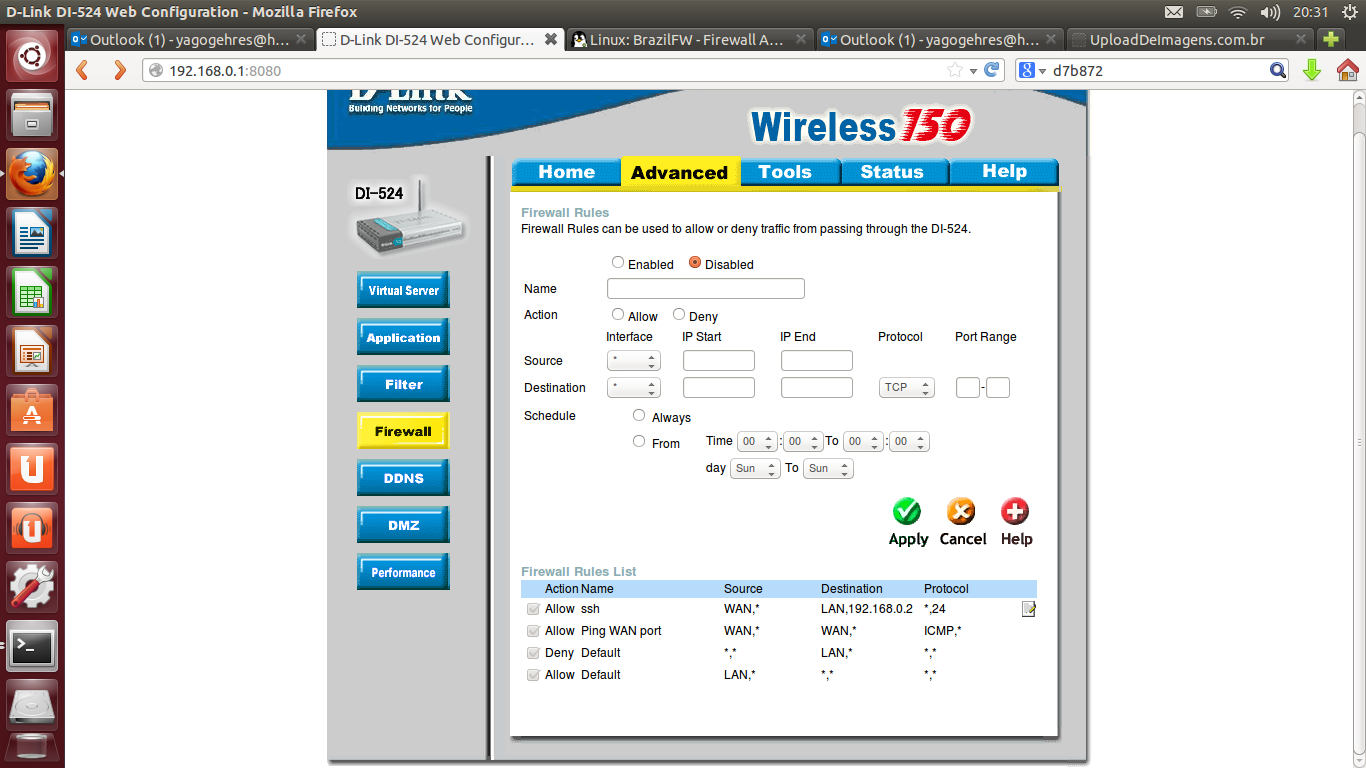Open a new tab with plus button
This screenshot has width=1366, height=768.
pos(1330,40)
